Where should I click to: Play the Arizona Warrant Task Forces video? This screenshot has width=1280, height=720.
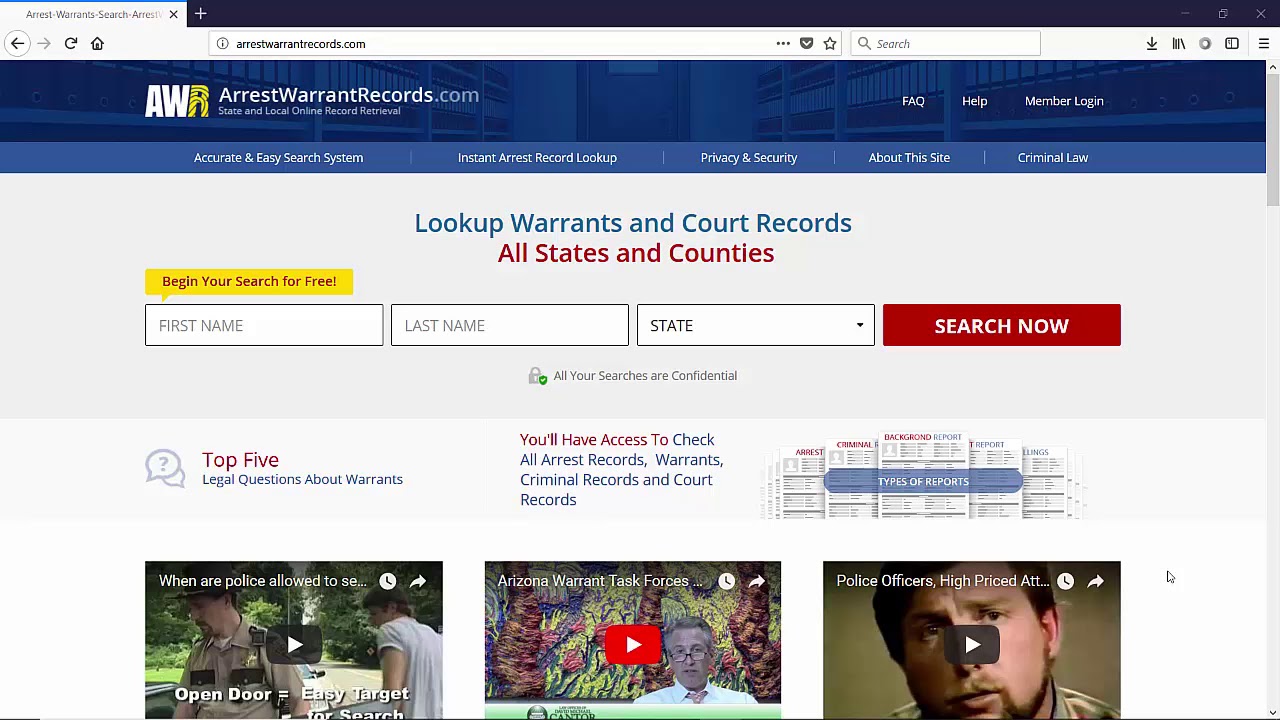tap(633, 645)
